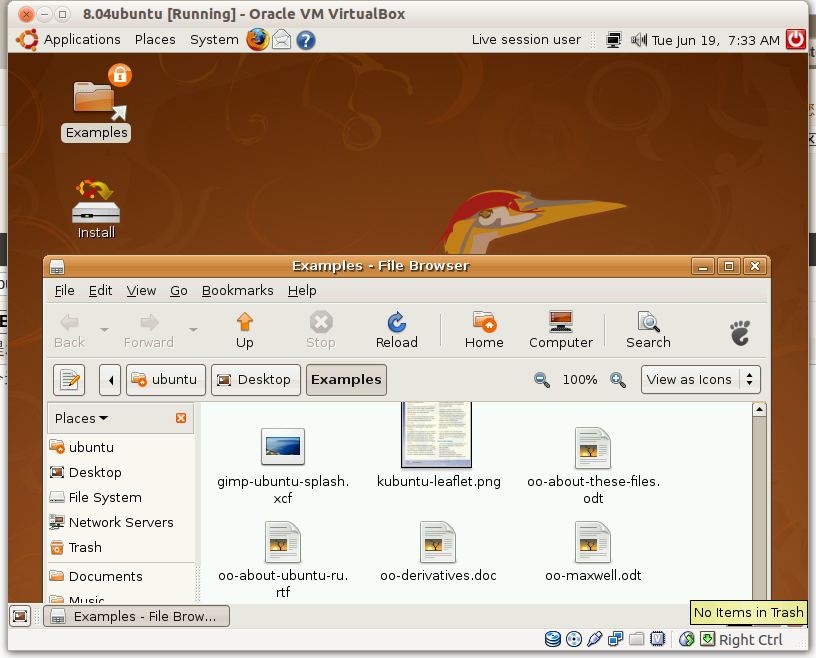Zoom in with the plus magnifier

pos(618,380)
